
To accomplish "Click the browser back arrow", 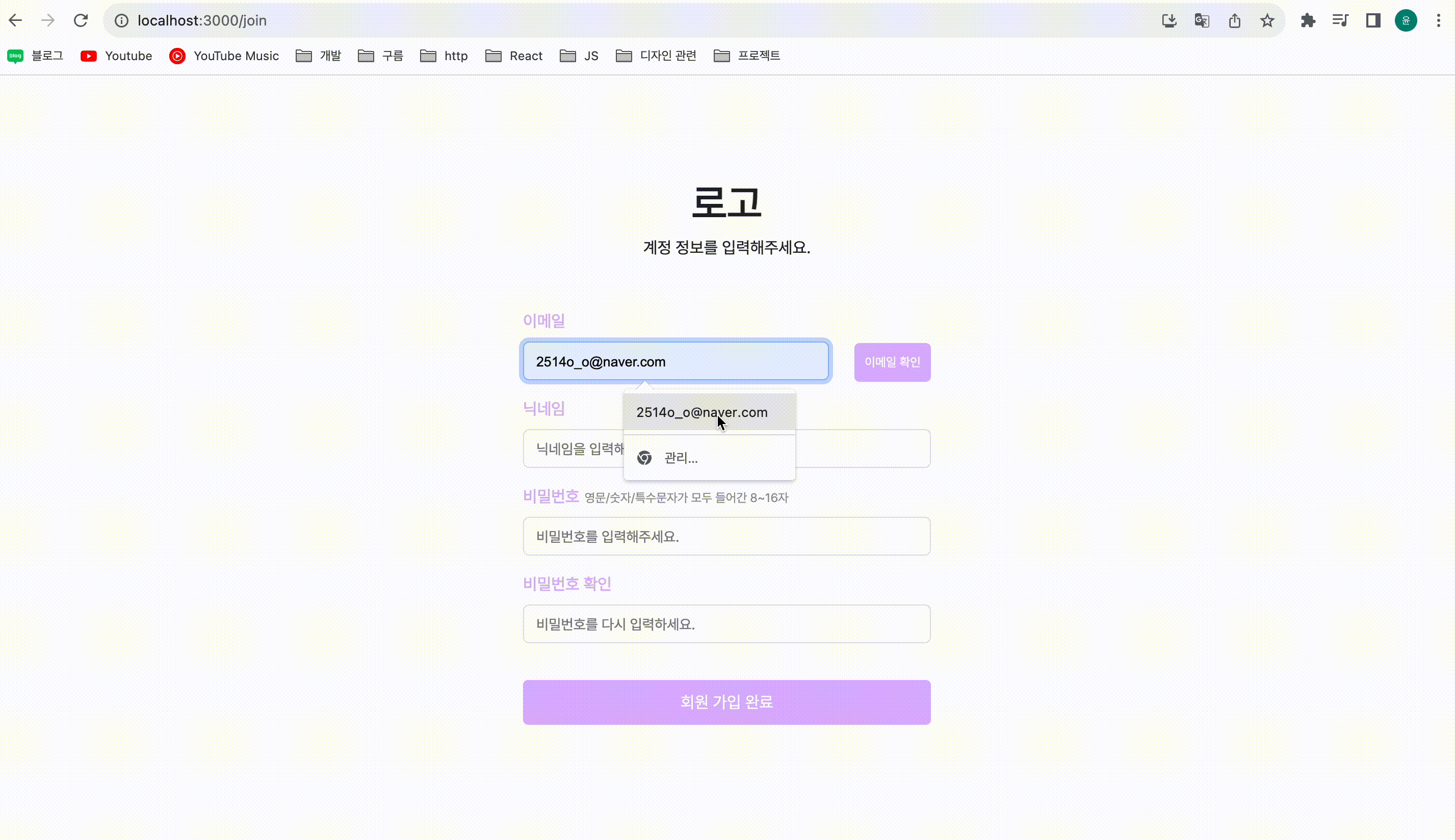I will [16, 21].
